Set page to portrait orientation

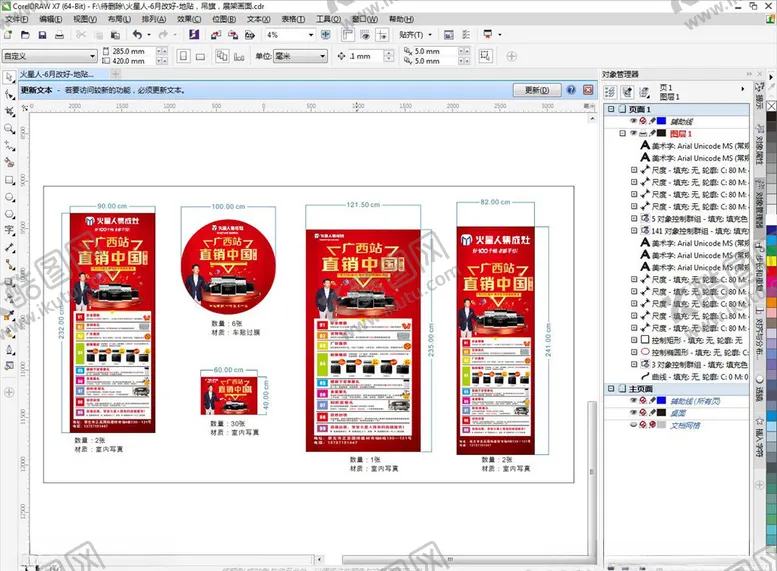183,56
